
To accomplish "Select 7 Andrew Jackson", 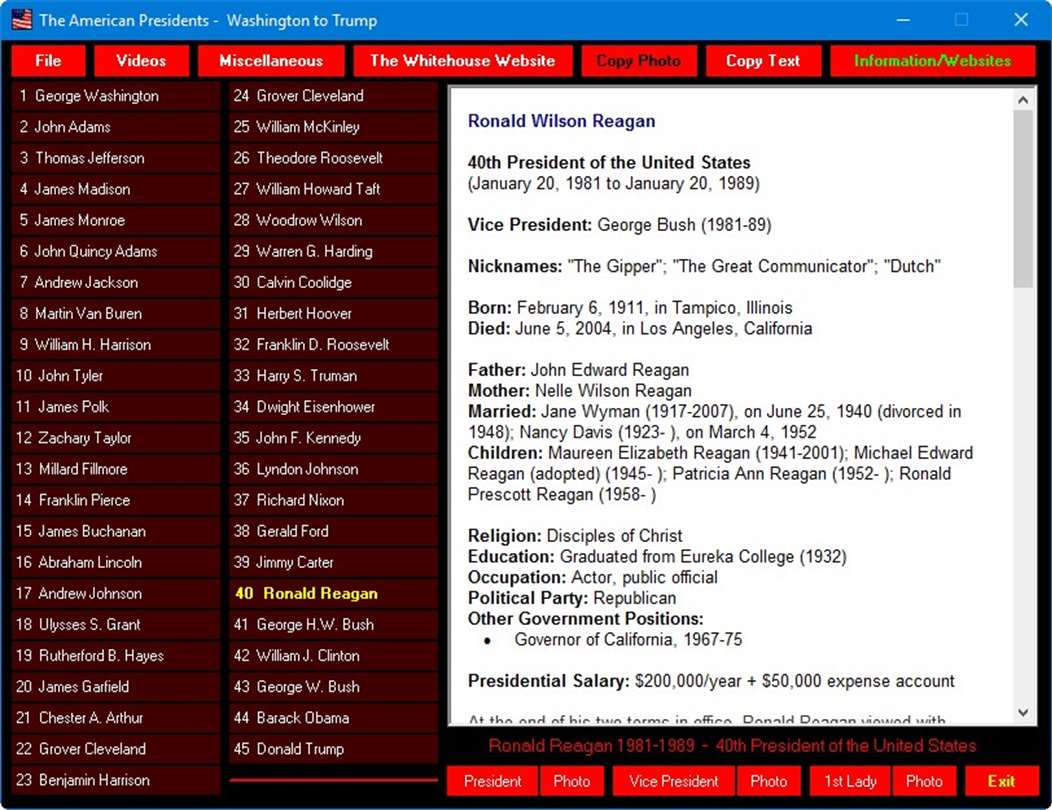I will pos(116,283).
